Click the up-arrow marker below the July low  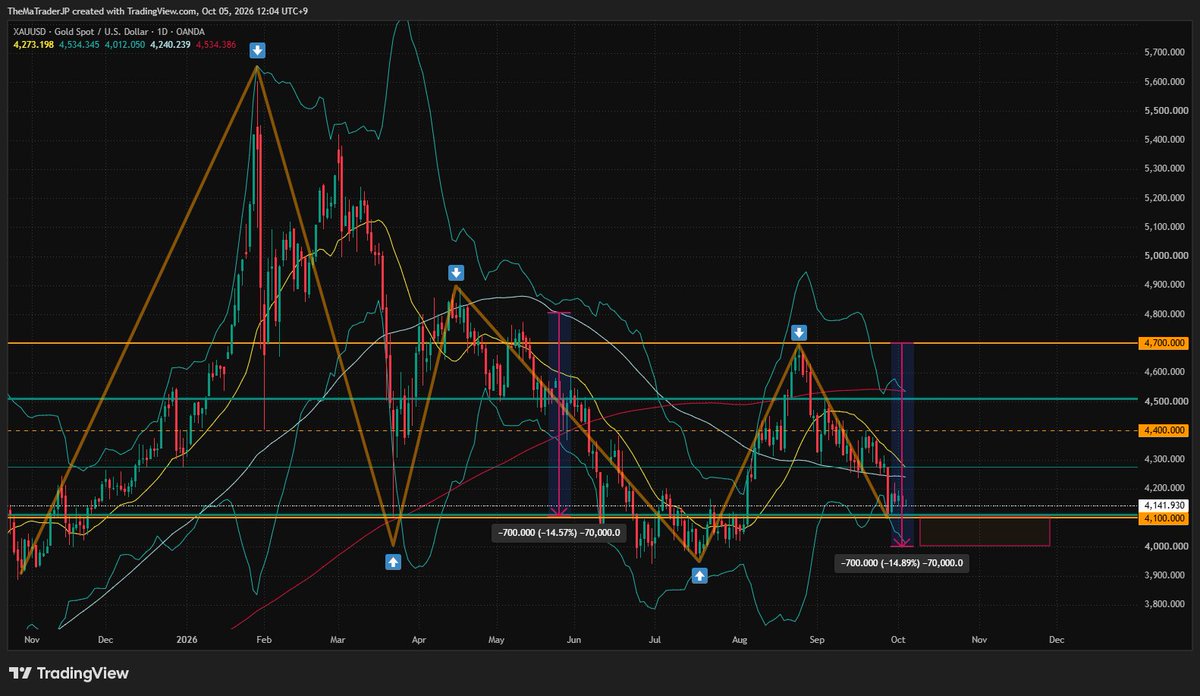(699, 575)
